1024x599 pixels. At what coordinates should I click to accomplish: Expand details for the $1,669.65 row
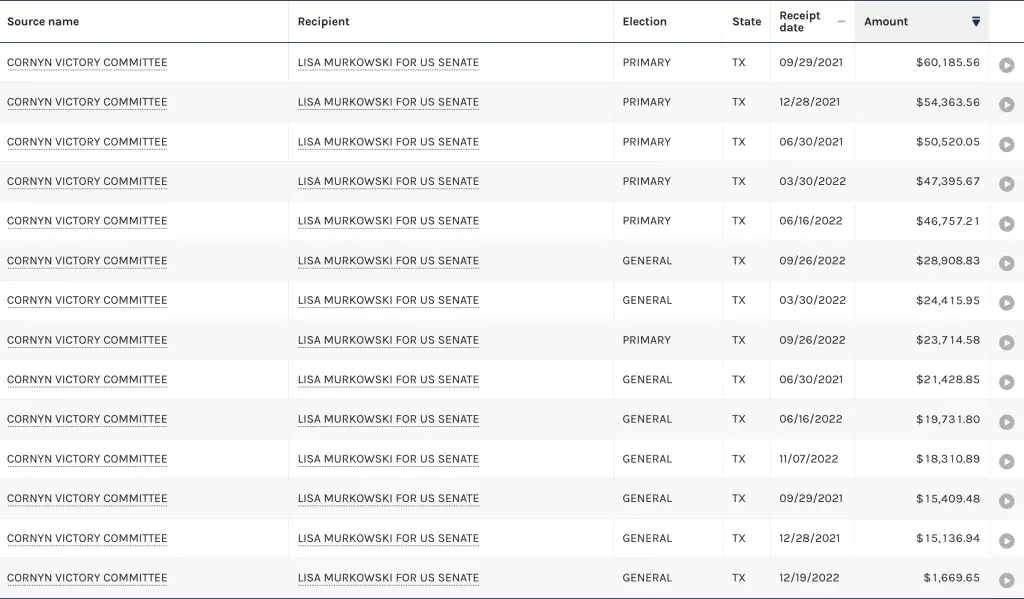1006,580
